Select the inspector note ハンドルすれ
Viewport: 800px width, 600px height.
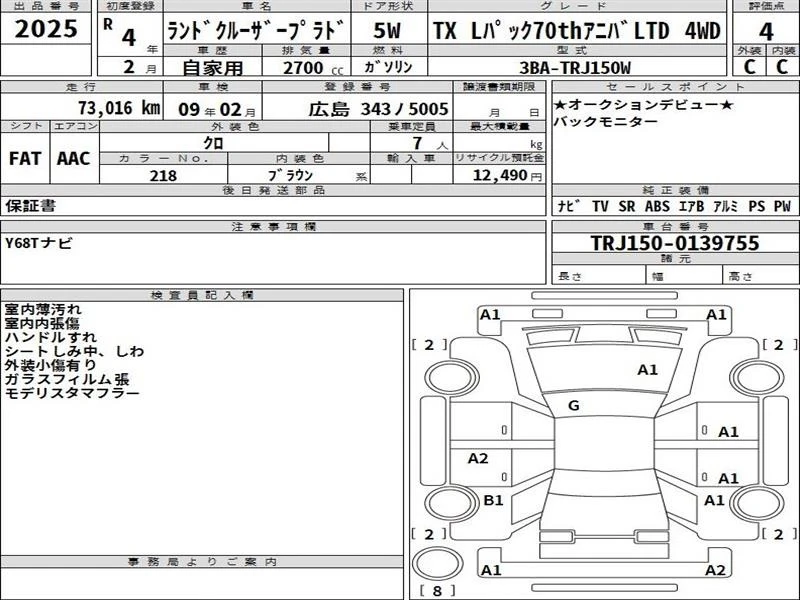(x=51, y=337)
